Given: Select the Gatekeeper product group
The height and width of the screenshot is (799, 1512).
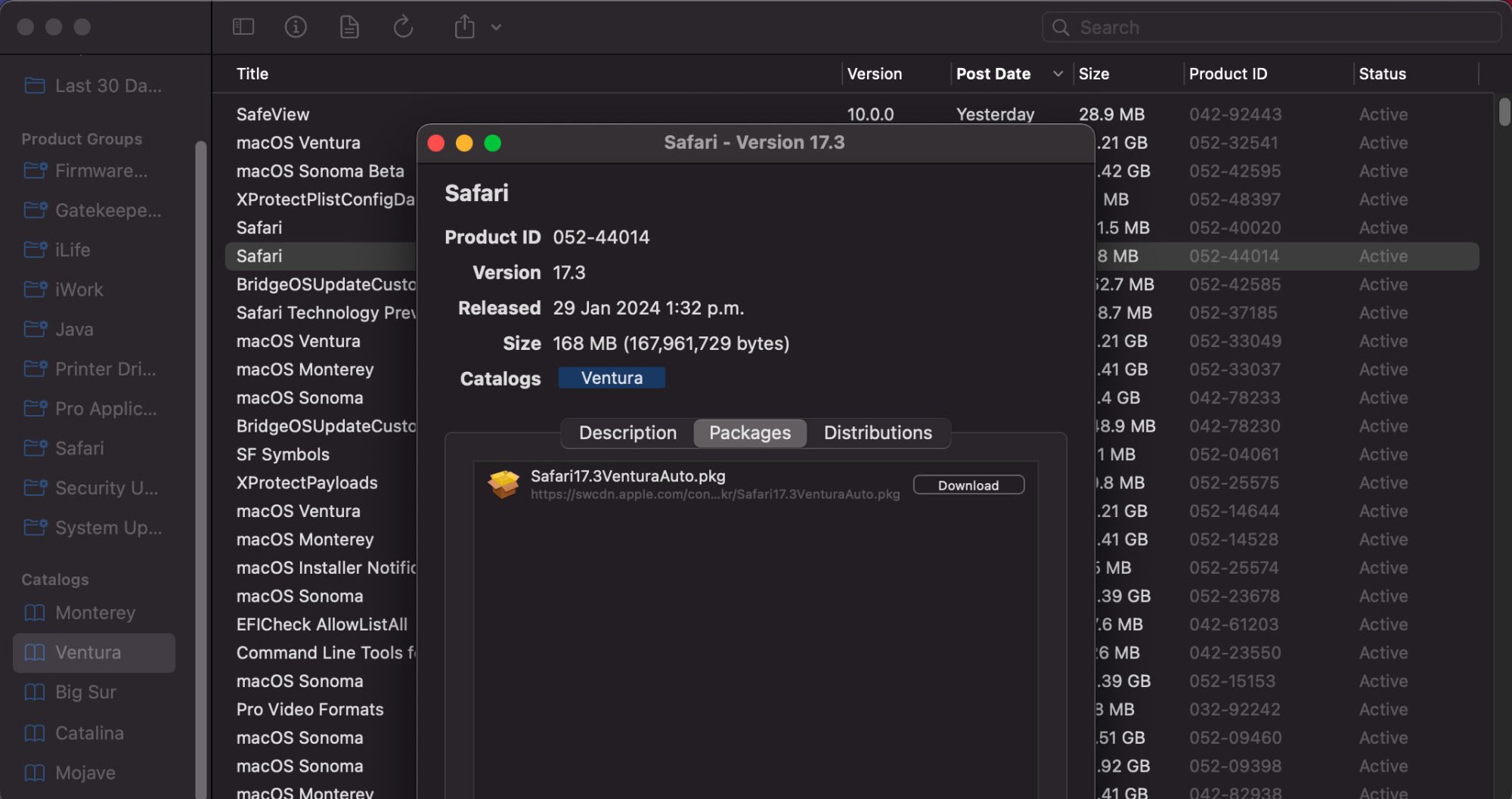Looking at the screenshot, I should click(x=94, y=210).
